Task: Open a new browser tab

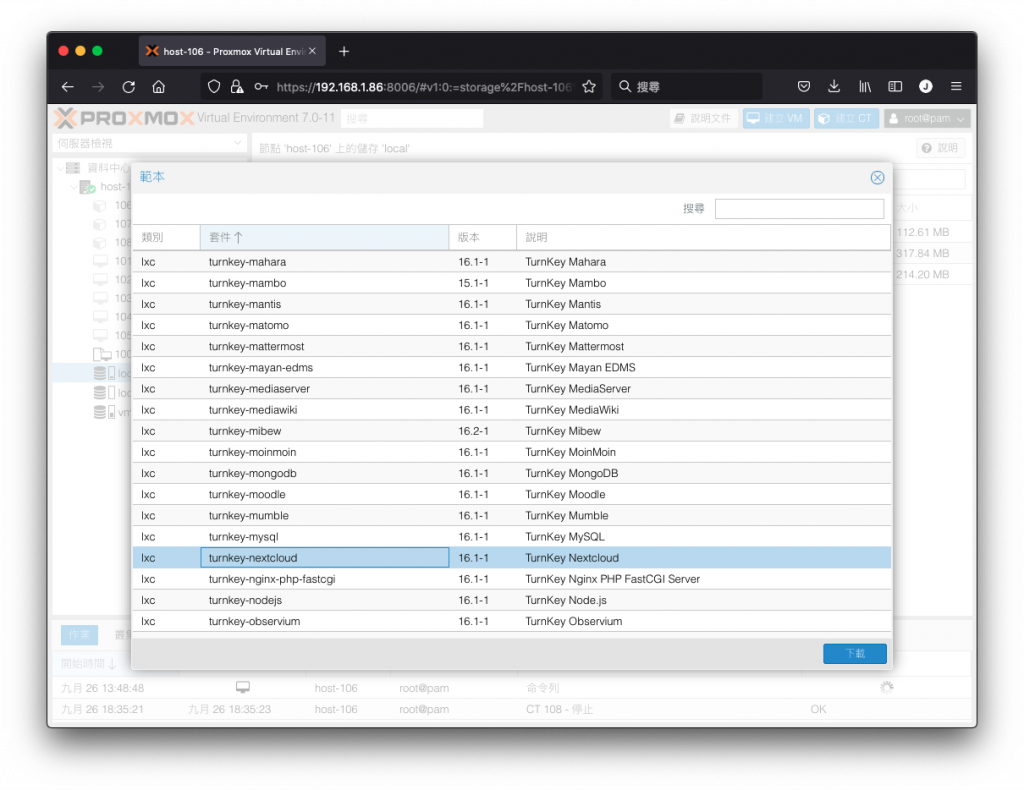Action: coord(344,52)
